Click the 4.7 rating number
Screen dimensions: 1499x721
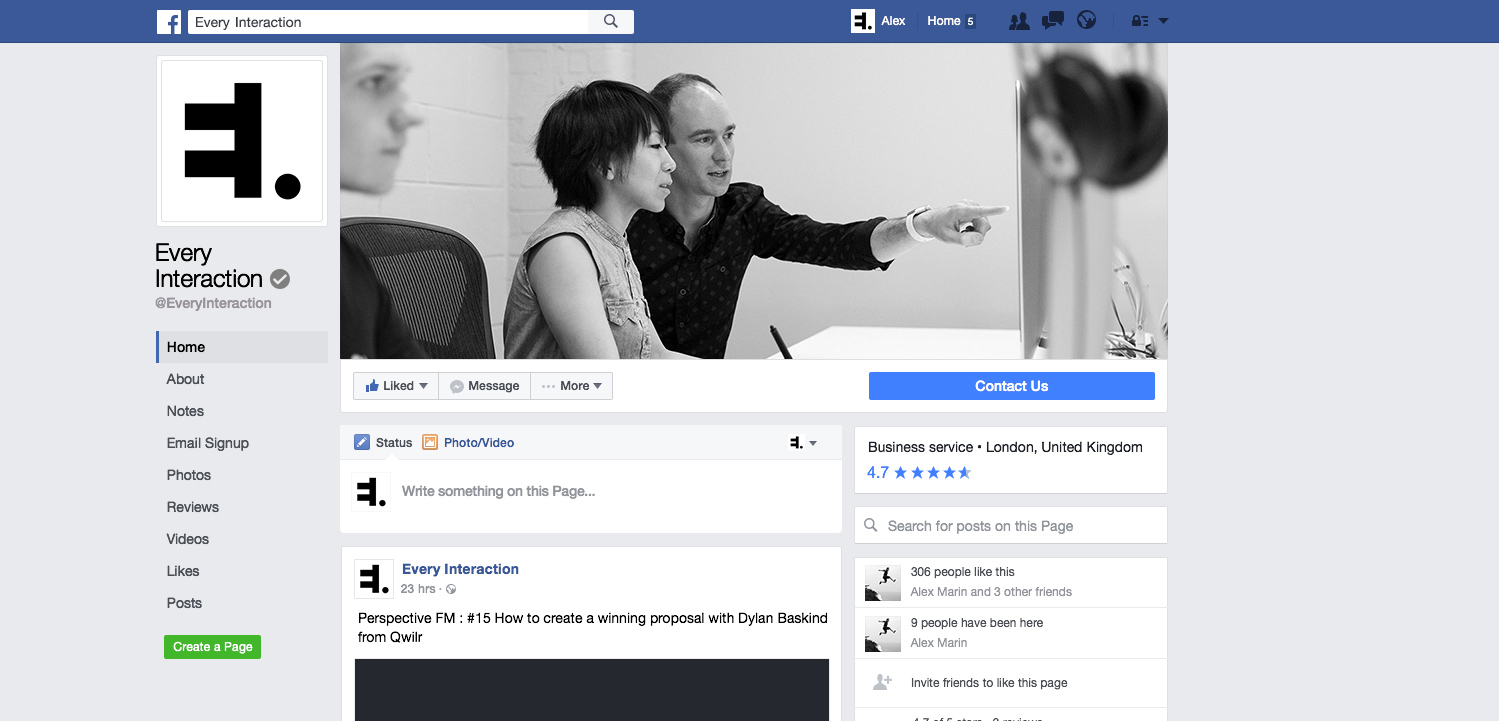878,473
